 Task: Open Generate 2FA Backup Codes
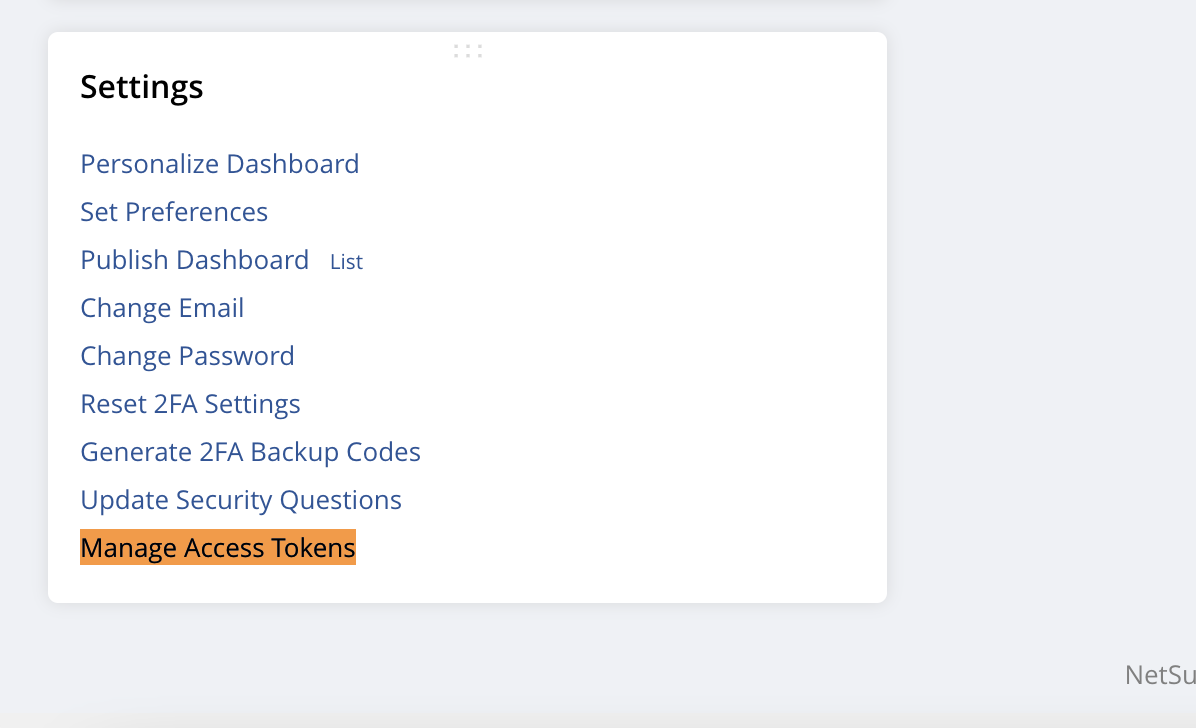pos(250,453)
